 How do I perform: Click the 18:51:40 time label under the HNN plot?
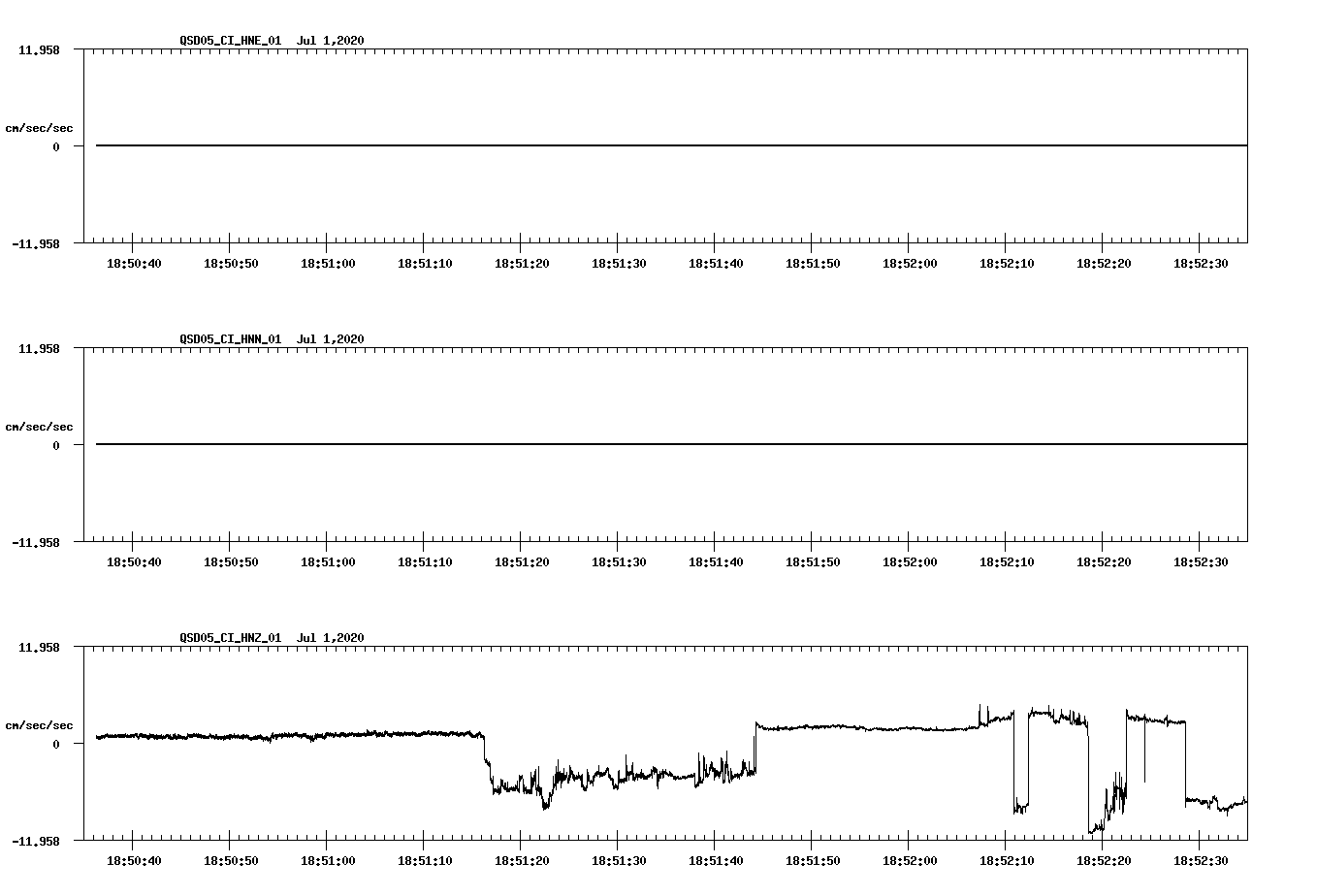click(716, 562)
